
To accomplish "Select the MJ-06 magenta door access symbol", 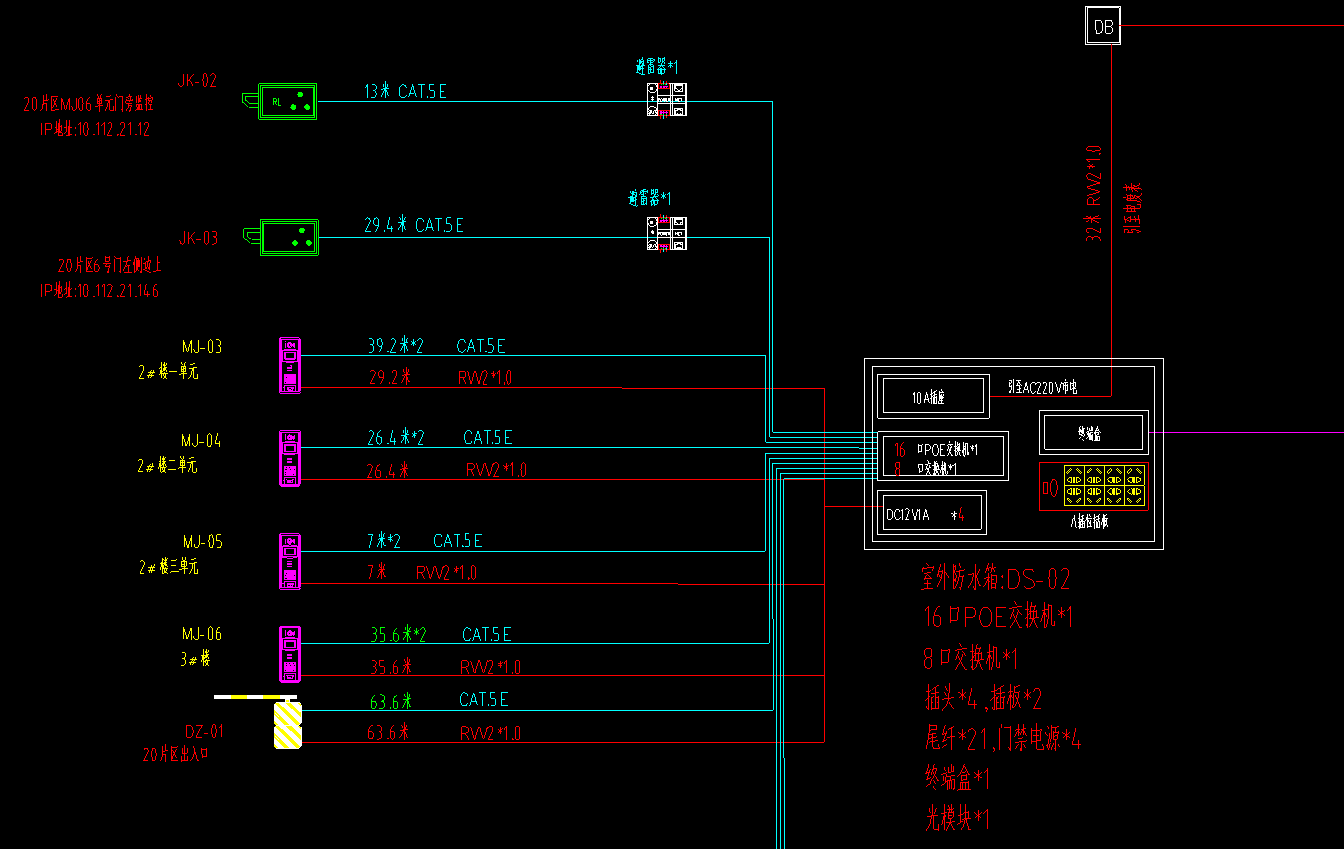I will [290, 653].
